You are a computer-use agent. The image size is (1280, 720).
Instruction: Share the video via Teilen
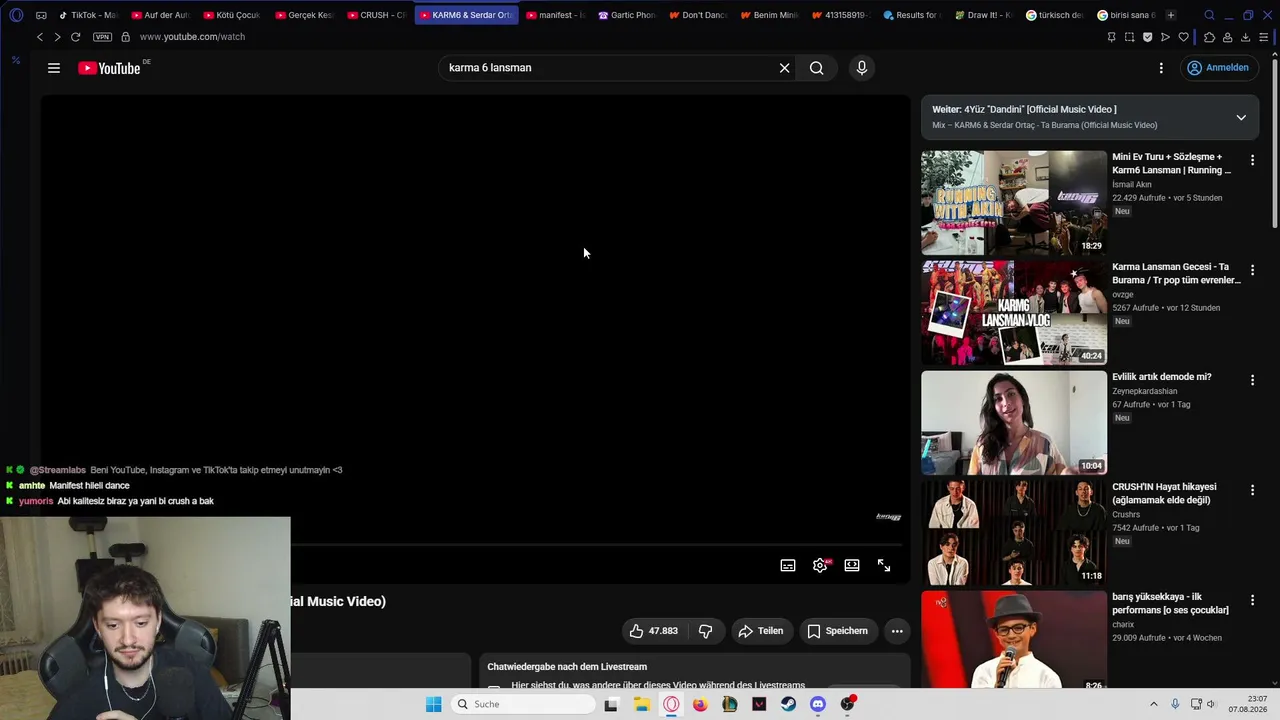(761, 631)
